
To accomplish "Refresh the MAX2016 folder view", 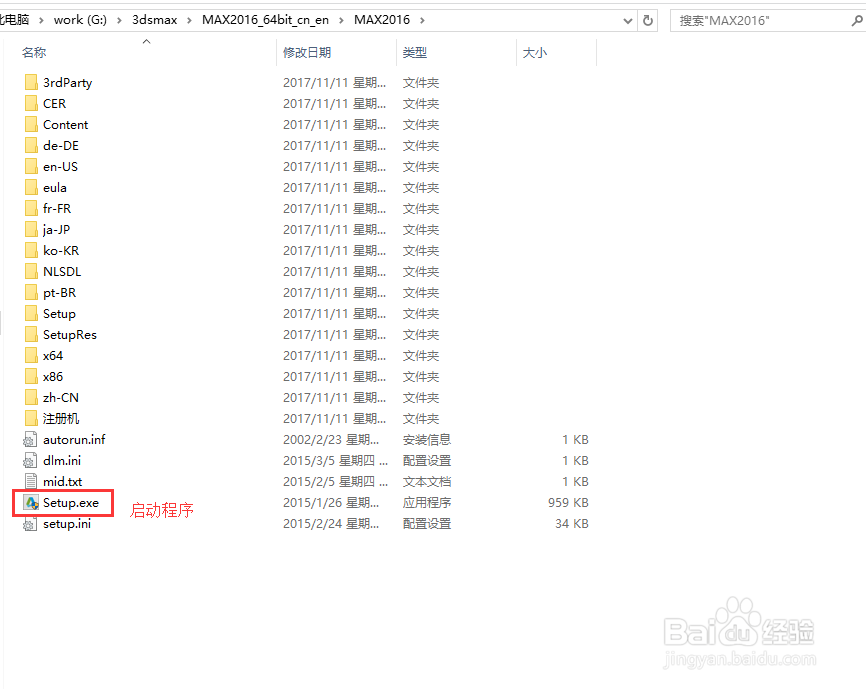I will 648,20.
